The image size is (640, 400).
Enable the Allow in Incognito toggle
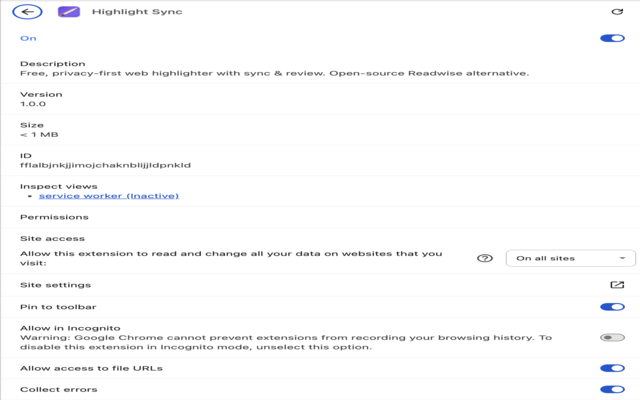pos(612,337)
